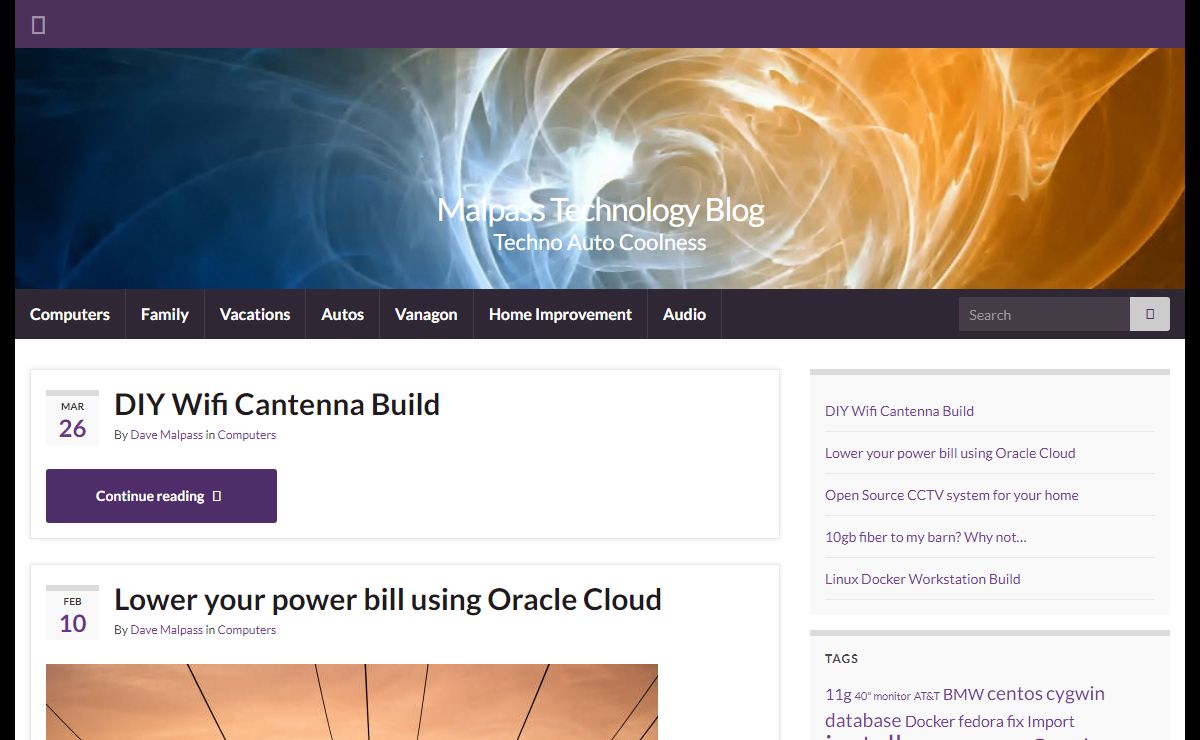Screen dimensions: 1200x740
Task: Open the Audio menu item
Action: tap(684, 314)
